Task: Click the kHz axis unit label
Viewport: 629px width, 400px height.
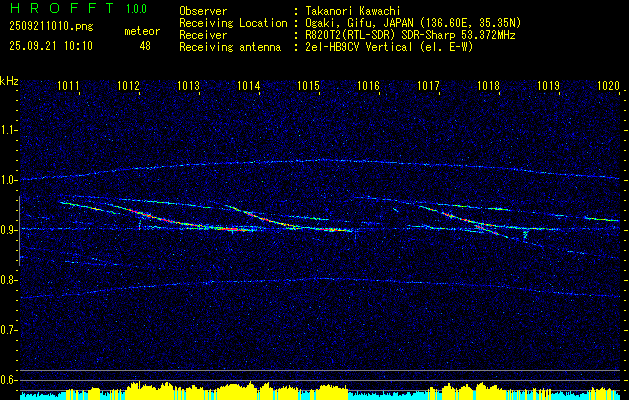Action: tap(9, 80)
